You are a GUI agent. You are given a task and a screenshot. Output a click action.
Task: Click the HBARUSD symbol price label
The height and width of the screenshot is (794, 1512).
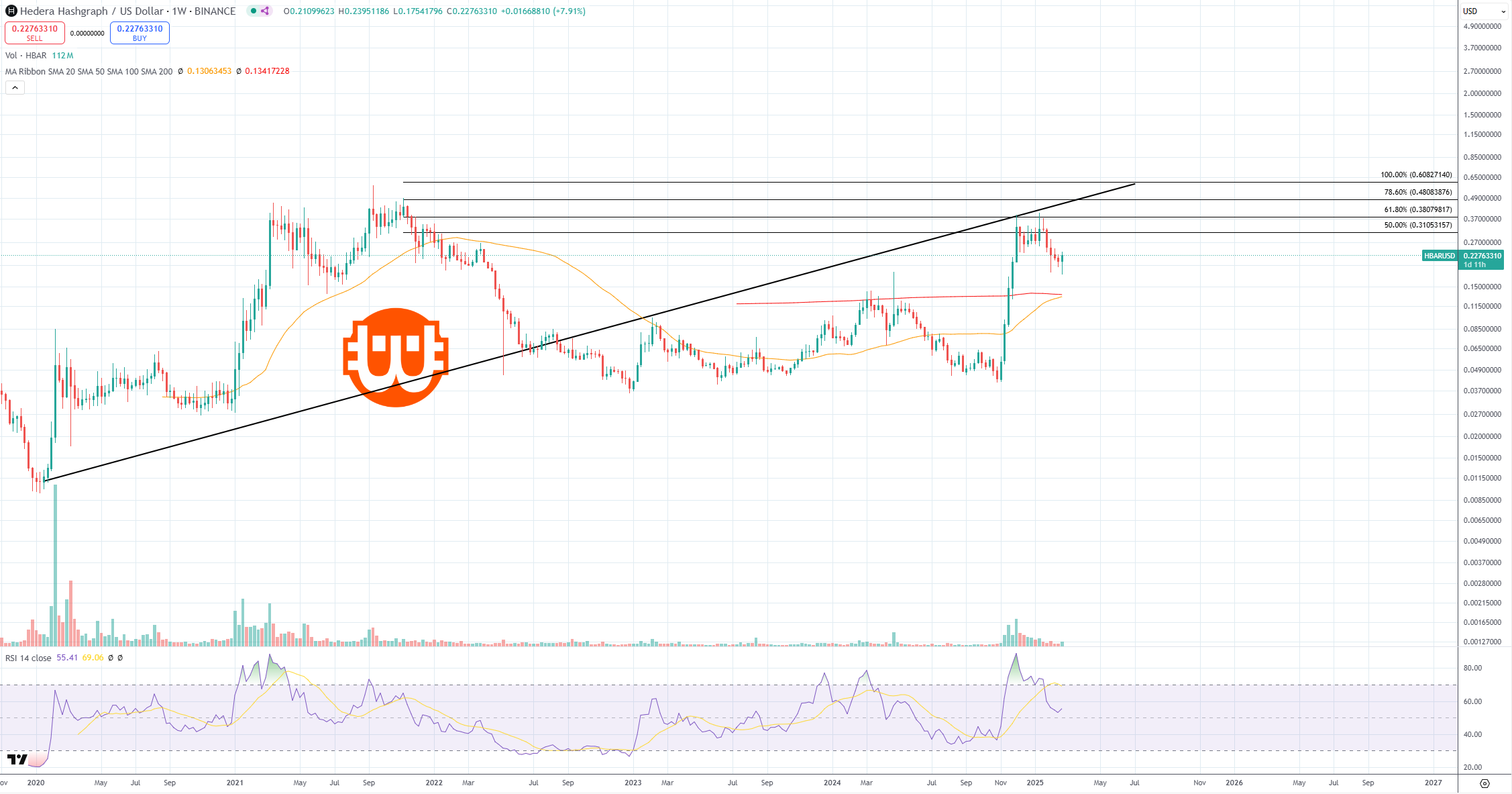[x=1440, y=256]
